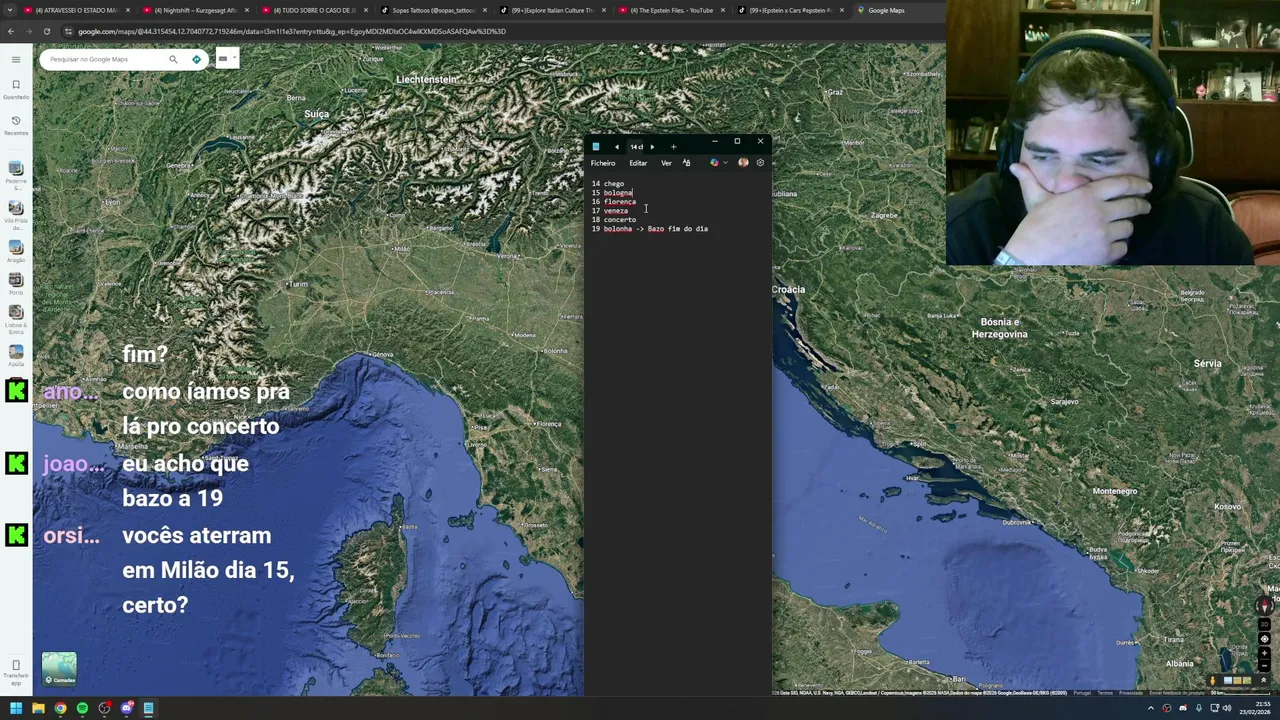
Task: Open Recentes recent places
Action: 16,126
